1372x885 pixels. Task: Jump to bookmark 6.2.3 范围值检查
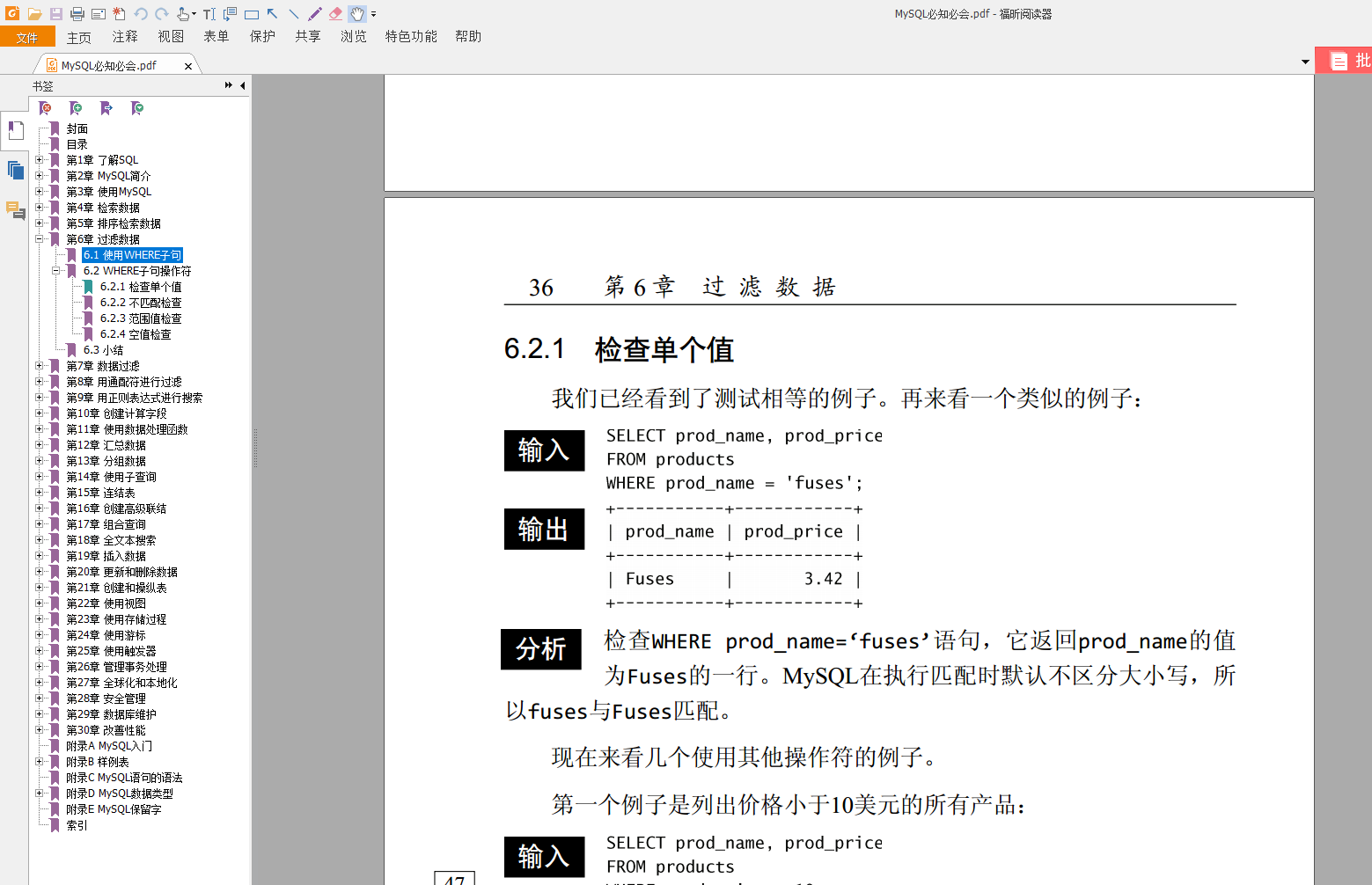click(141, 318)
